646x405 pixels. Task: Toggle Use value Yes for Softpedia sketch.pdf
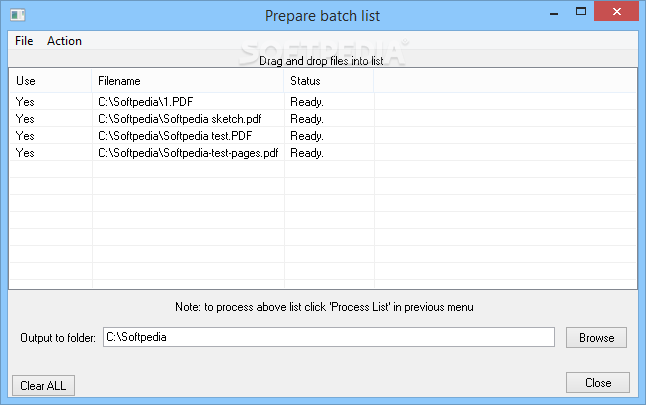pyautogui.click(x=25, y=119)
